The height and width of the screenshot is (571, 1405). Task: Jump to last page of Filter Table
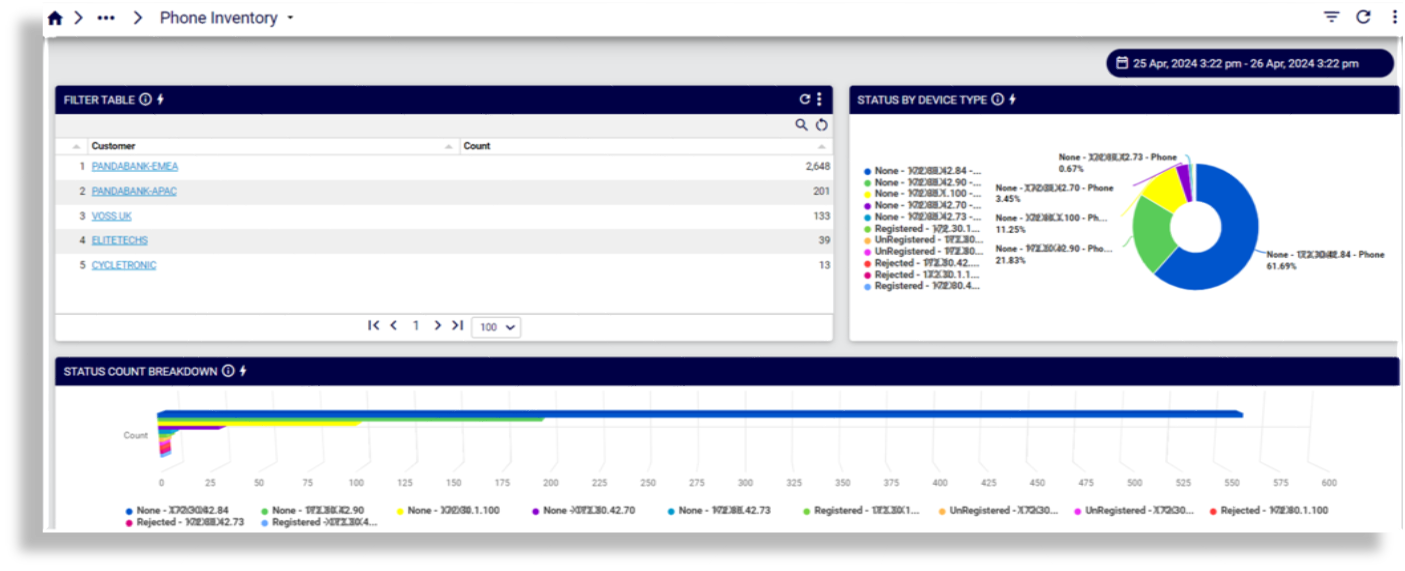457,326
